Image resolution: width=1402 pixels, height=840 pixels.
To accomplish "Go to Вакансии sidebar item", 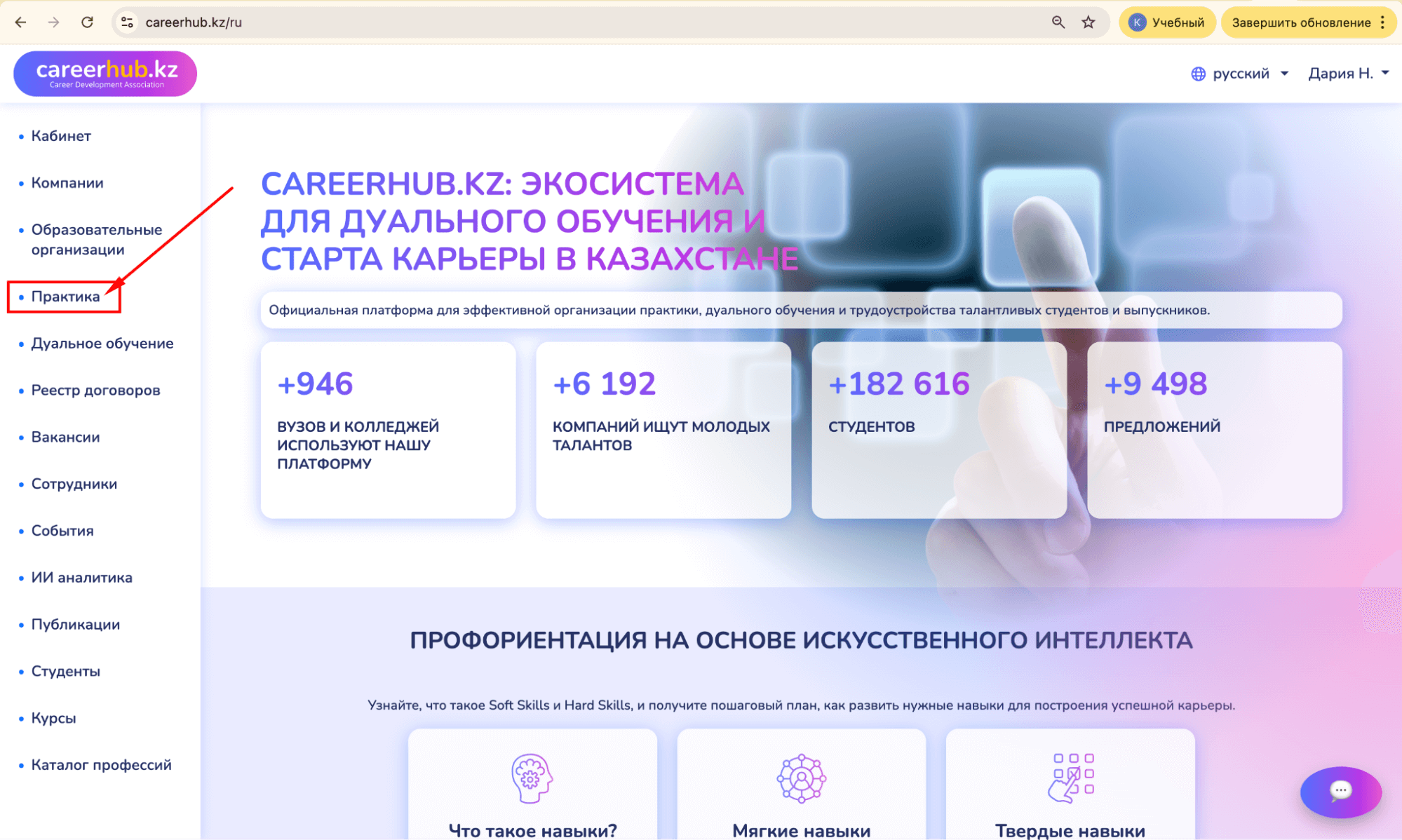I will tap(65, 438).
